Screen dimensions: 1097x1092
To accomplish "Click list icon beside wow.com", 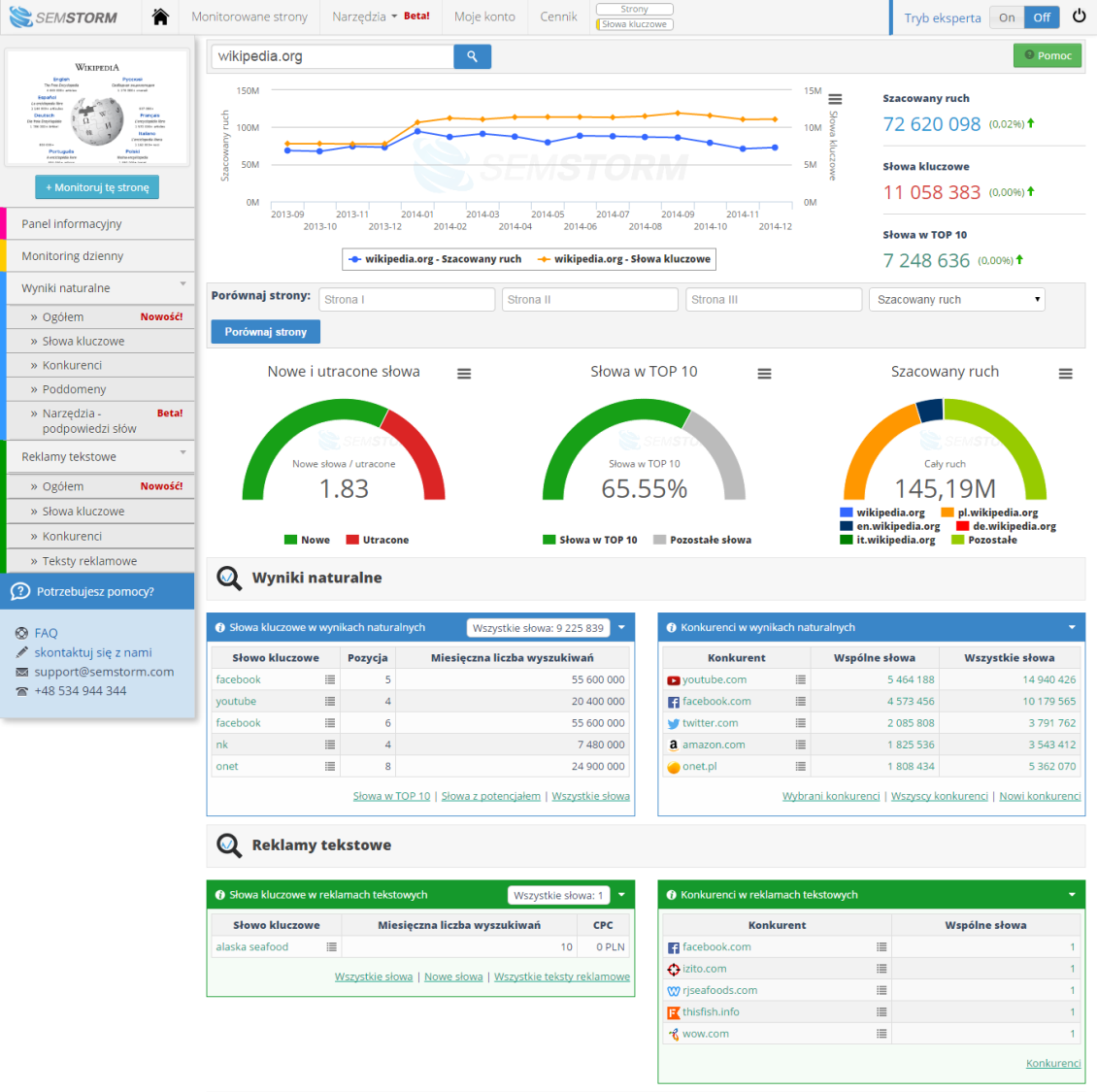I will (881, 1033).
